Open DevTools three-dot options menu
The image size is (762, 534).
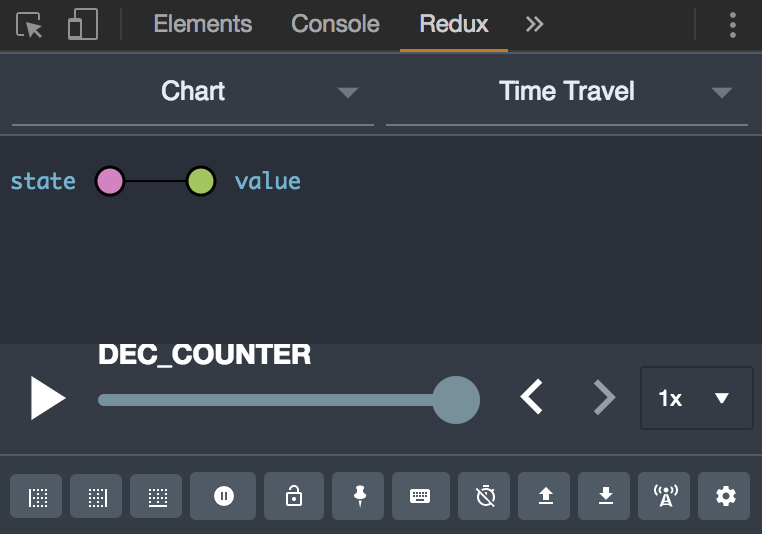(733, 25)
